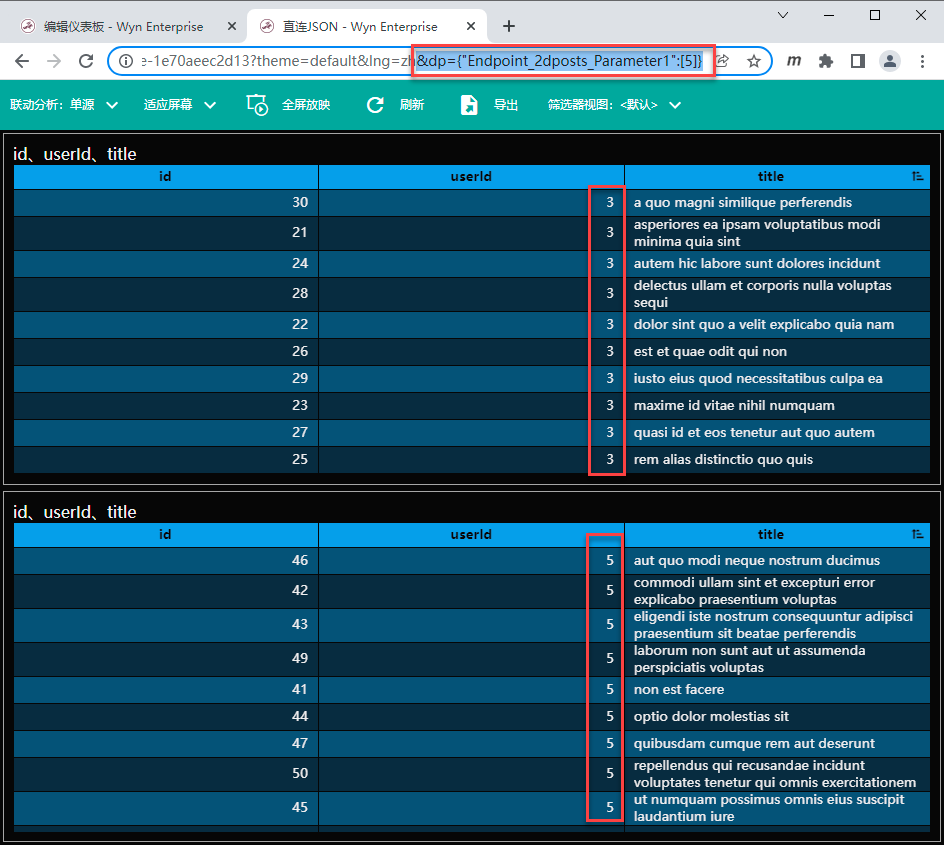Go back to the previous page
This screenshot has width=944, height=845.
[22, 61]
